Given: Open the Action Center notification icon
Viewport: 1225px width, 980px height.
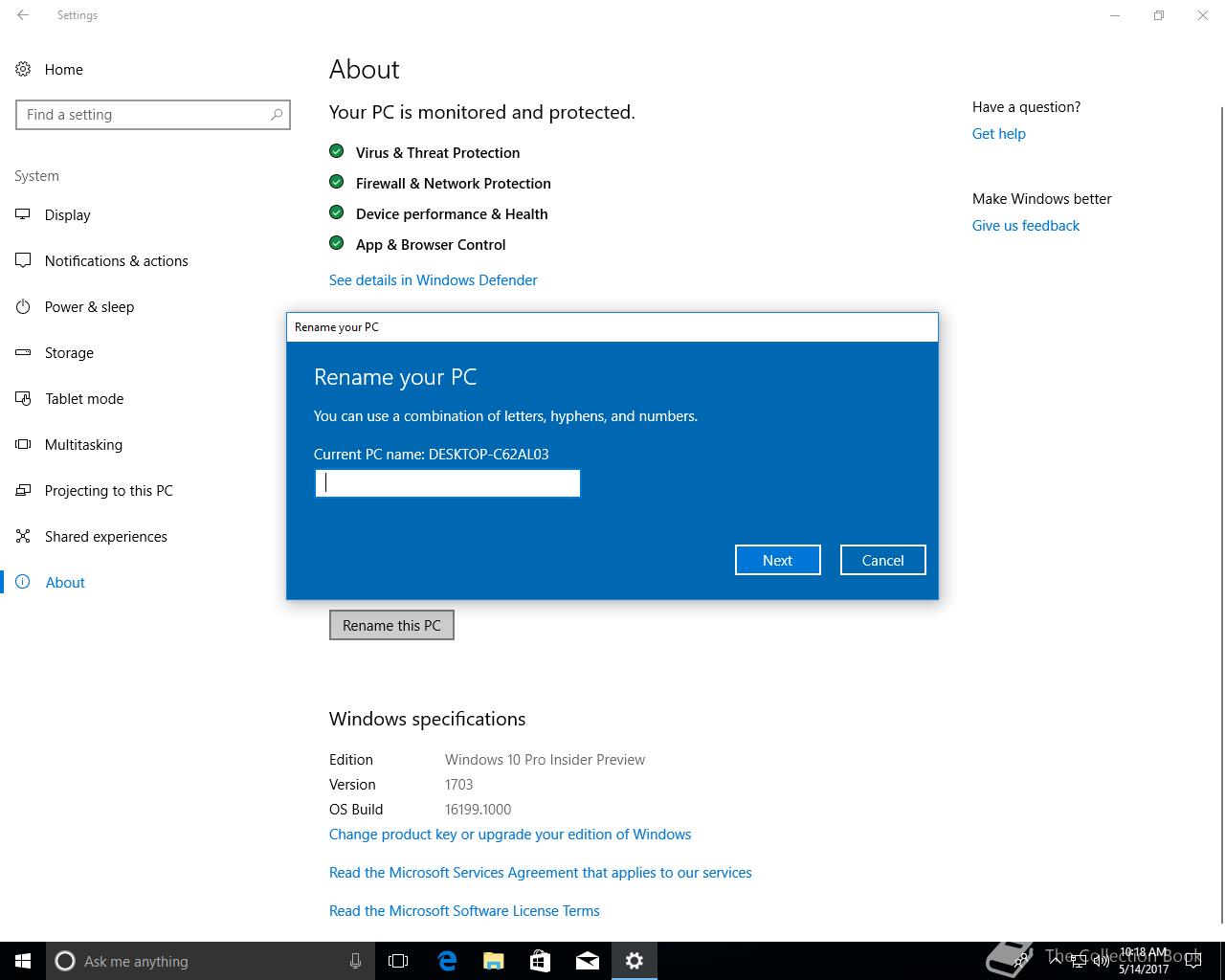Looking at the screenshot, I should tap(1193, 961).
